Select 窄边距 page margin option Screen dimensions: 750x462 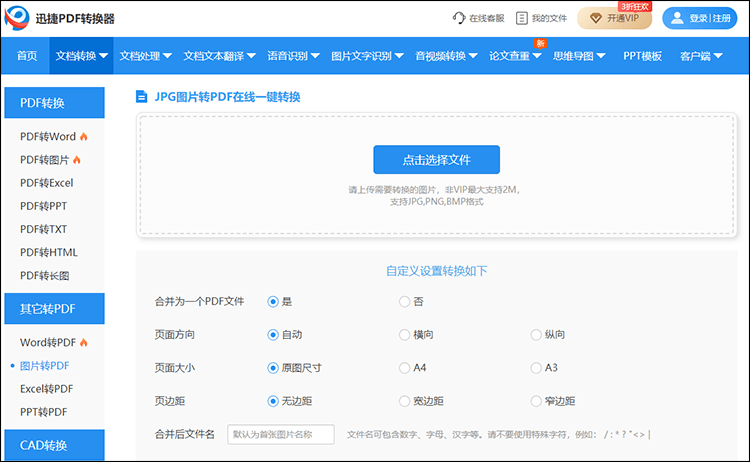click(536, 401)
